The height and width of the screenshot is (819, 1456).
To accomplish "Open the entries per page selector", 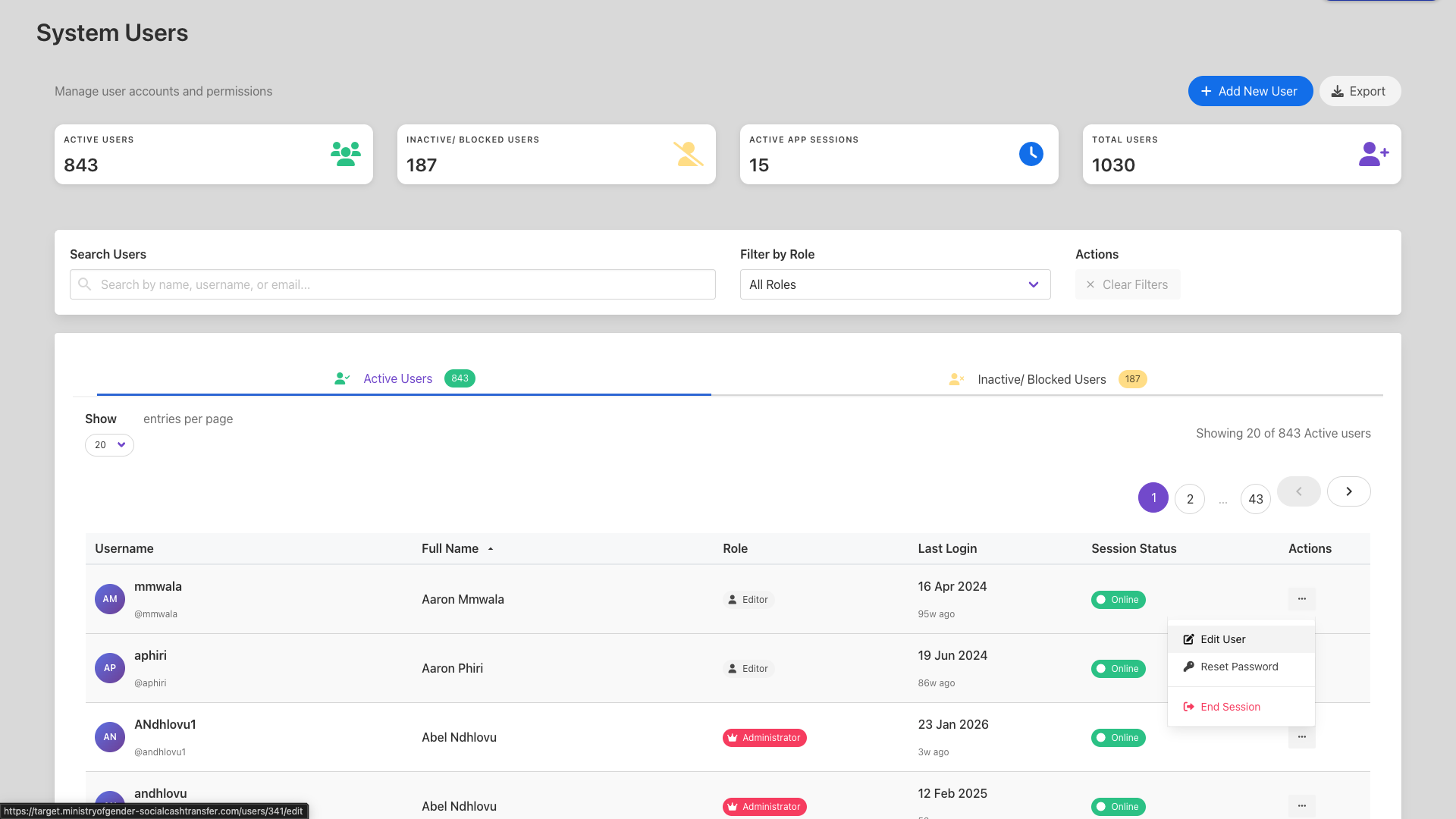I will tap(109, 445).
